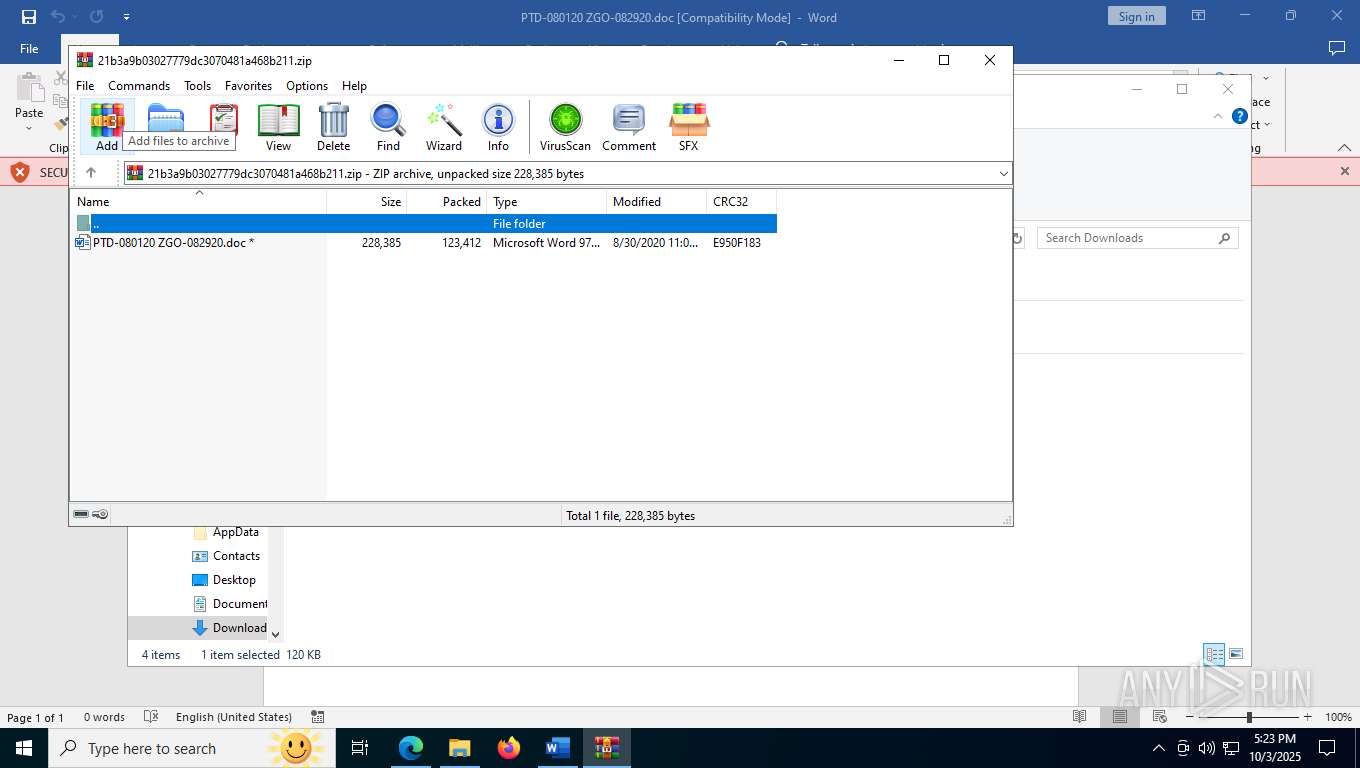This screenshot has height=768, width=1360.
Task: Click the Extract To folder icon in WinRAR
Action: point(165,118)
